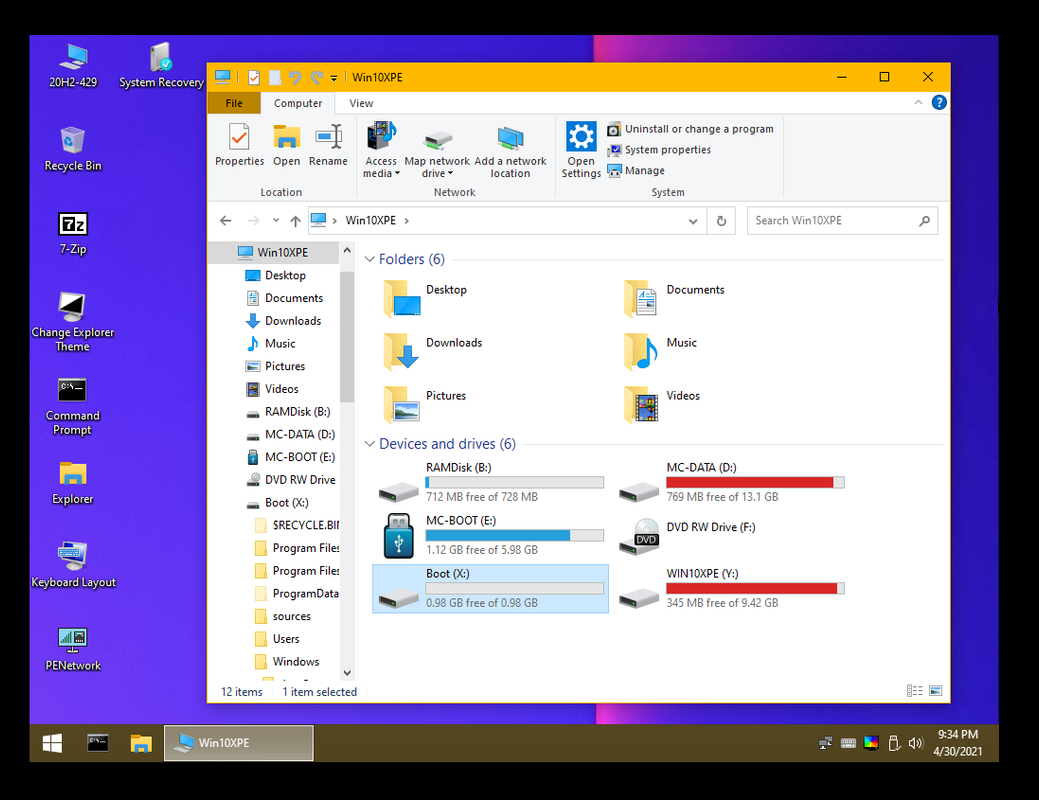Click the volume speaker tray icon
The width and height of the screenshot is (1039, 800).
pos(916,743)
